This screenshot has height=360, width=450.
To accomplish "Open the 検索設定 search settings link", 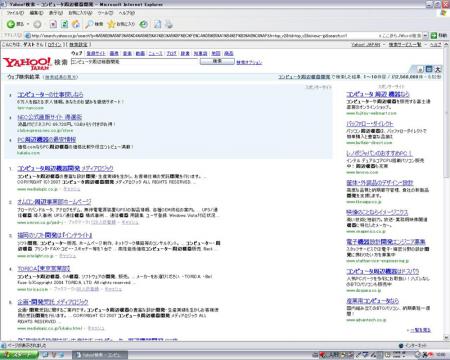I will click(x=78, y=45).
